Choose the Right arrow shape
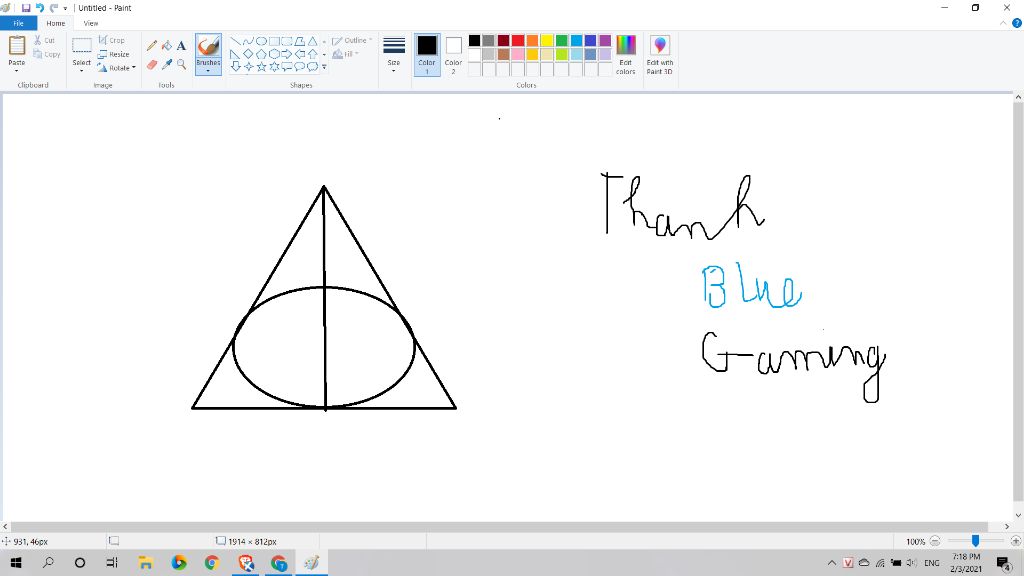Image resolution: width=1024 pixels, height=576 pixels. (x=287, y=54)
